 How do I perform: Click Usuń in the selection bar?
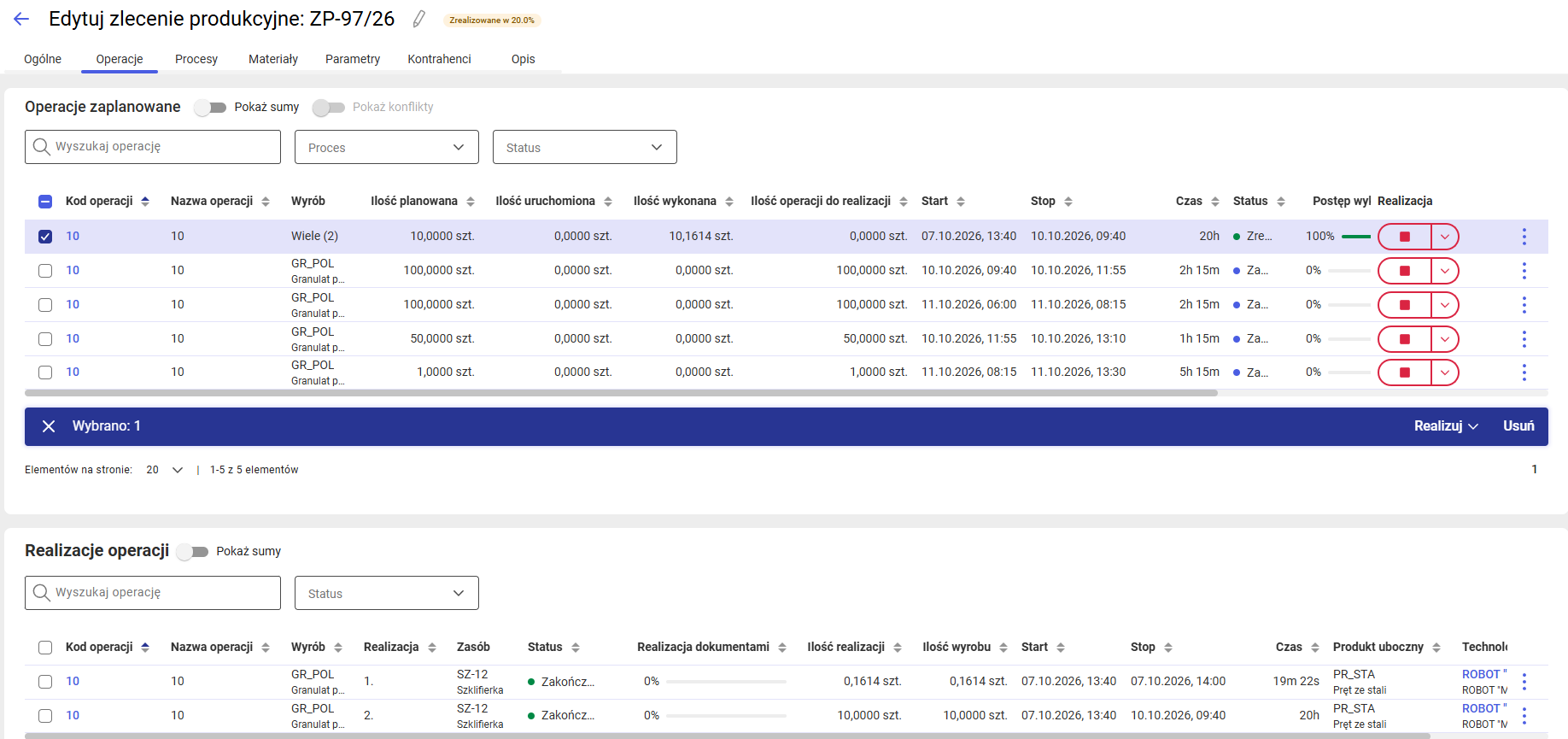(1518, 426)
